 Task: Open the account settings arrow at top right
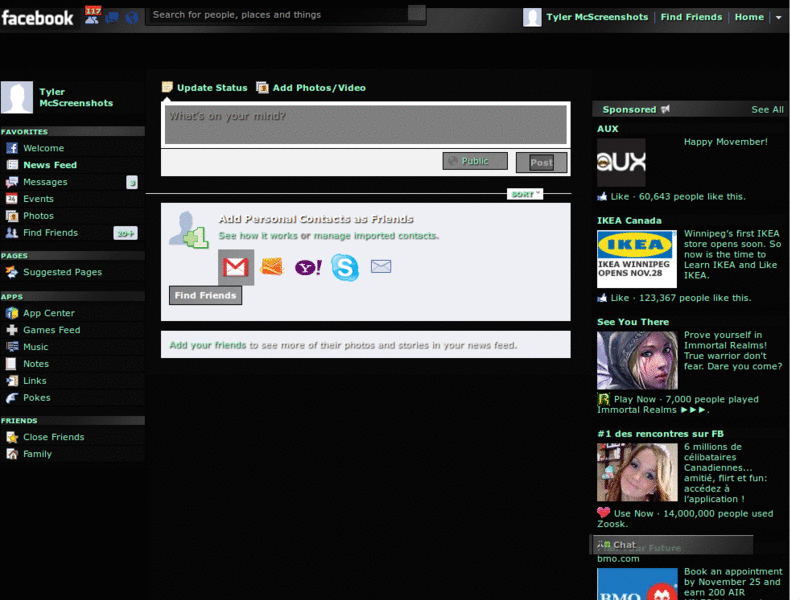pos(779,17)
